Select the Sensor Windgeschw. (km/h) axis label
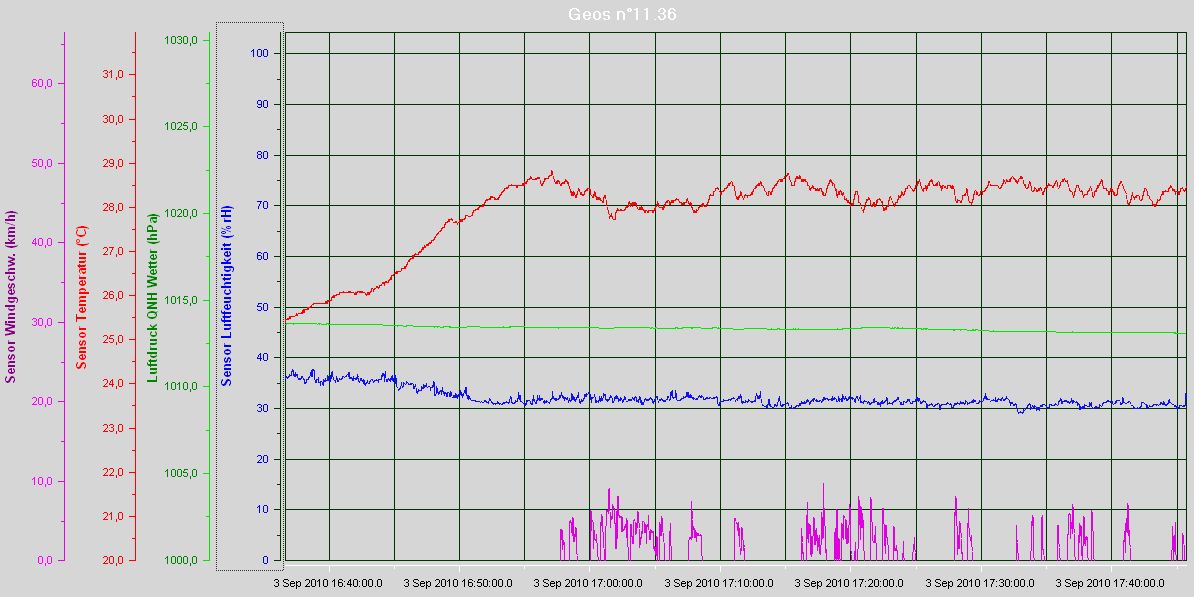The width and height of the screenshot is (1194, 597). click(11, 297)
